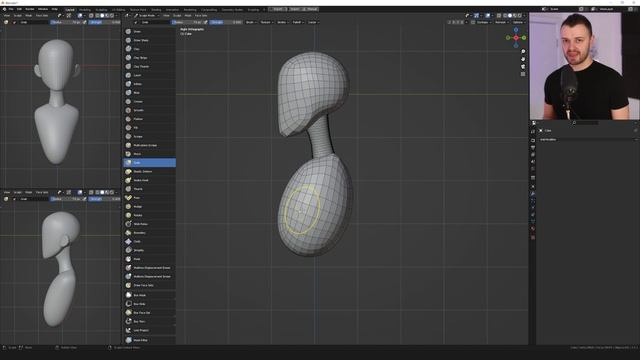Select the Clay Thumb brush
640x360 pixels.
coord(149,67)
